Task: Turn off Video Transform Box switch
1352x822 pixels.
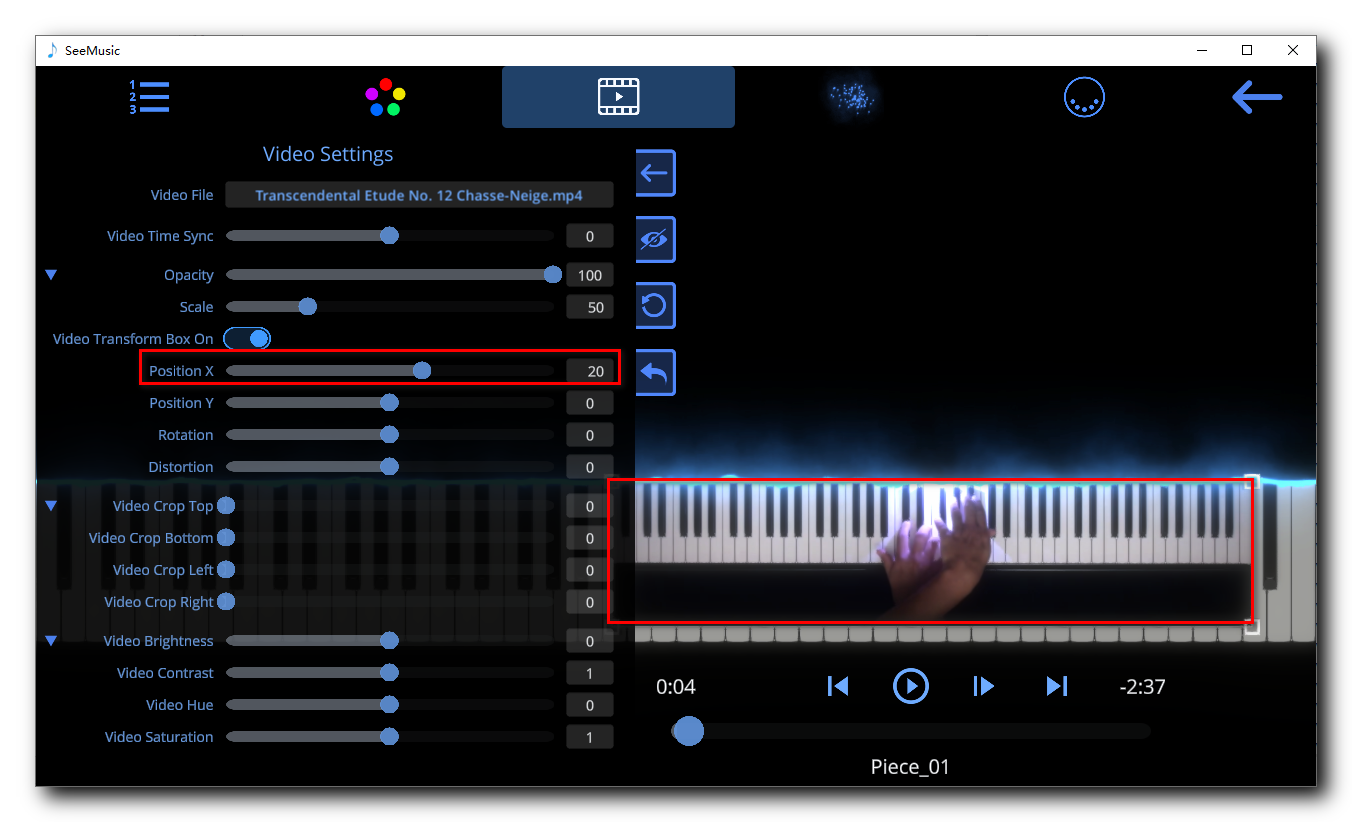Action: click(247, 338)
